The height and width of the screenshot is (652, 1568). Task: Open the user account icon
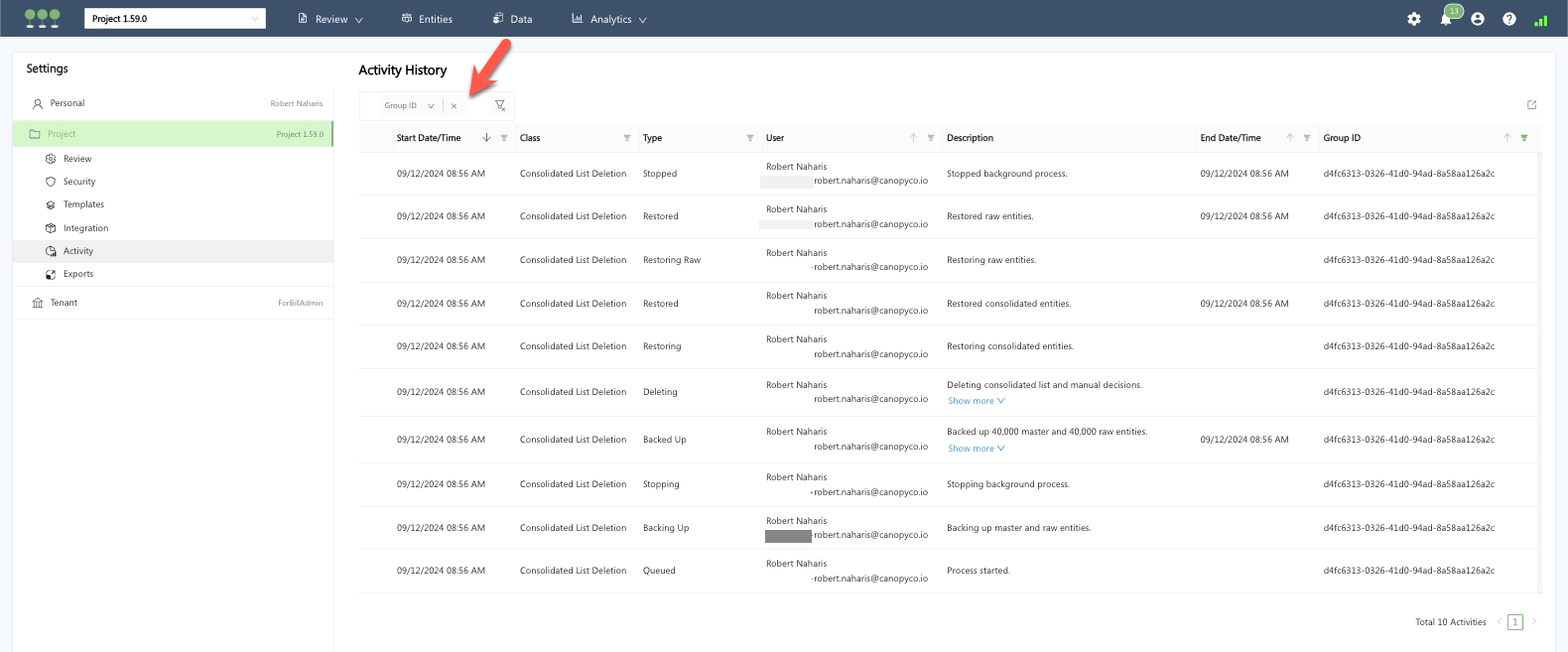(x=1478, y=19)
